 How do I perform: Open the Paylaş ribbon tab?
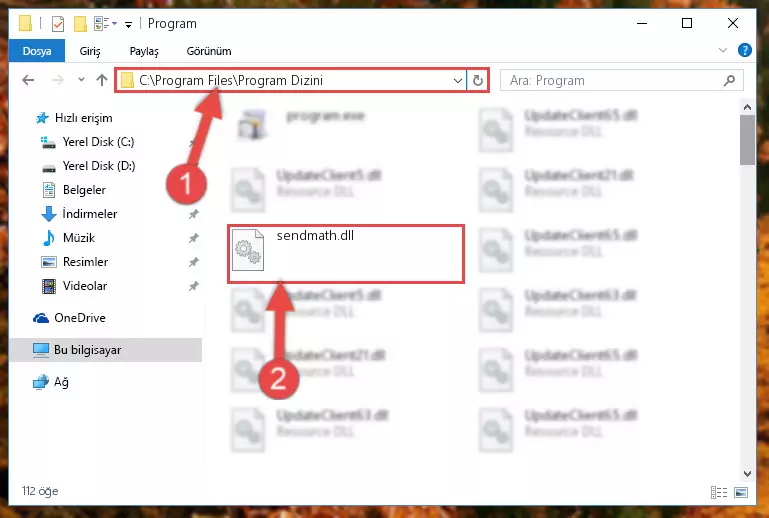click(x=144, y=51)
